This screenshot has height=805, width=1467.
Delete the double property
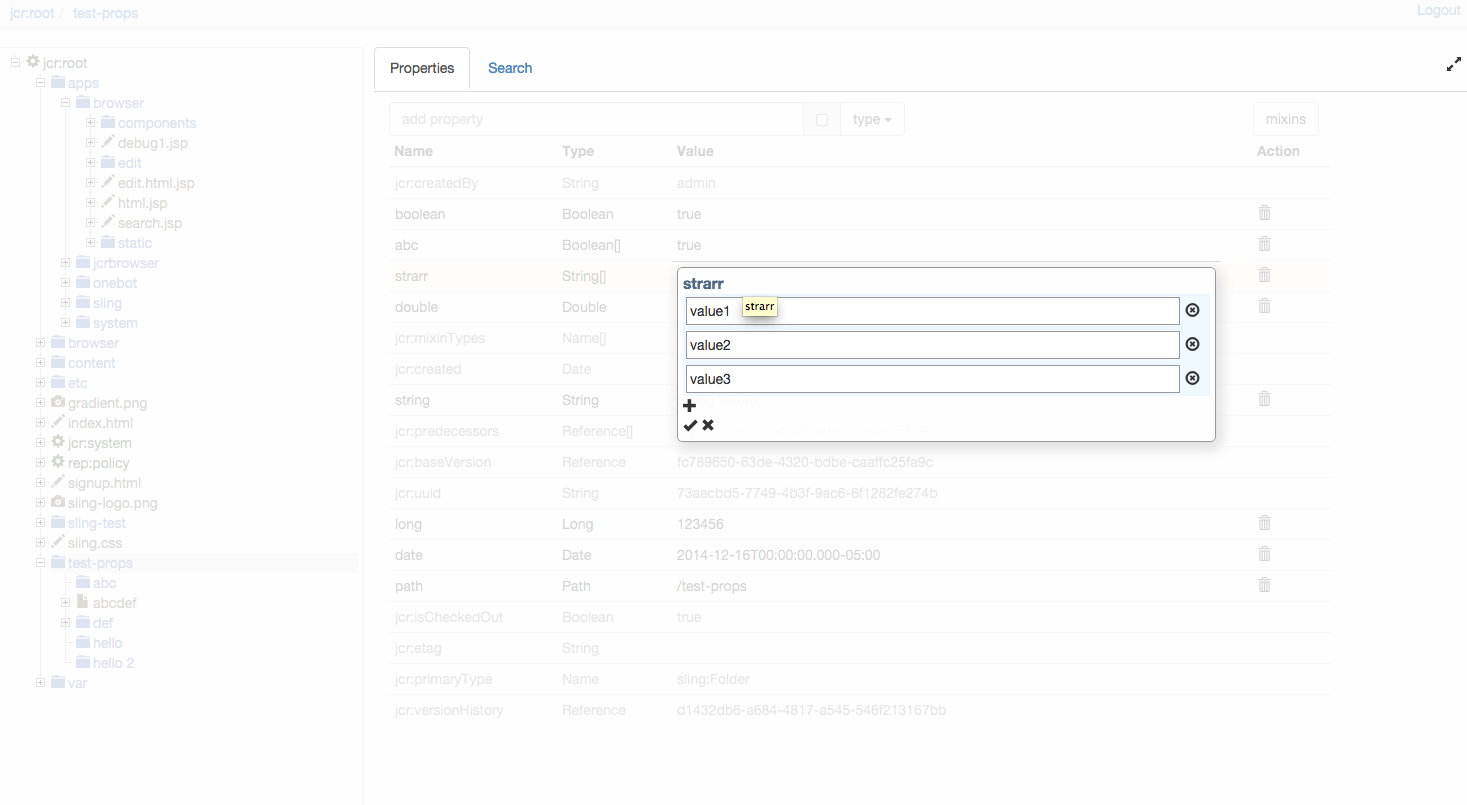(1264, 305)
